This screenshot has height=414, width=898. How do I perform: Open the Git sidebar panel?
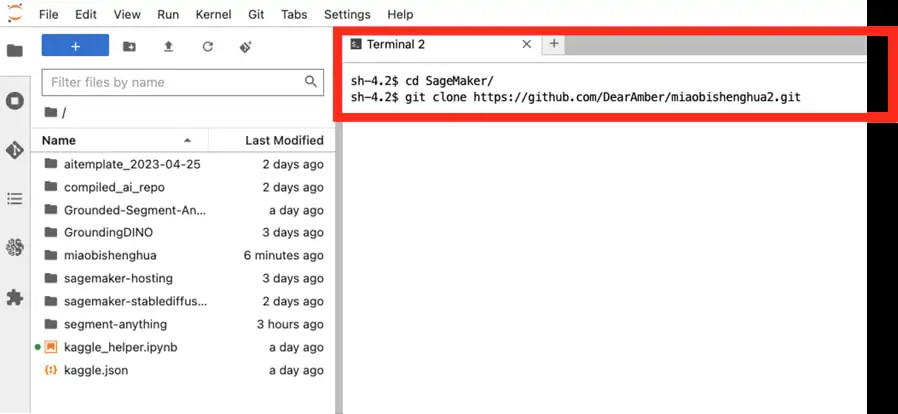(15, 150)
